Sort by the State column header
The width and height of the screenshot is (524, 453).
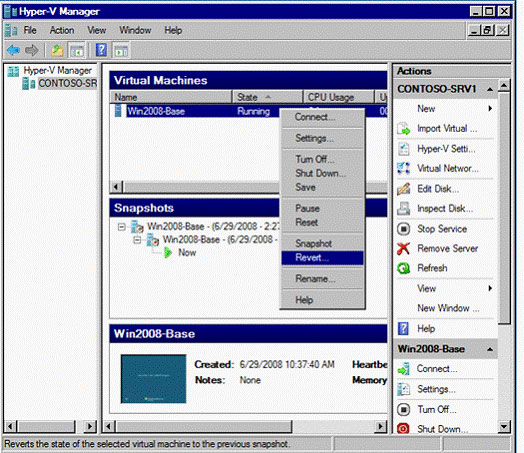(267, 97)
